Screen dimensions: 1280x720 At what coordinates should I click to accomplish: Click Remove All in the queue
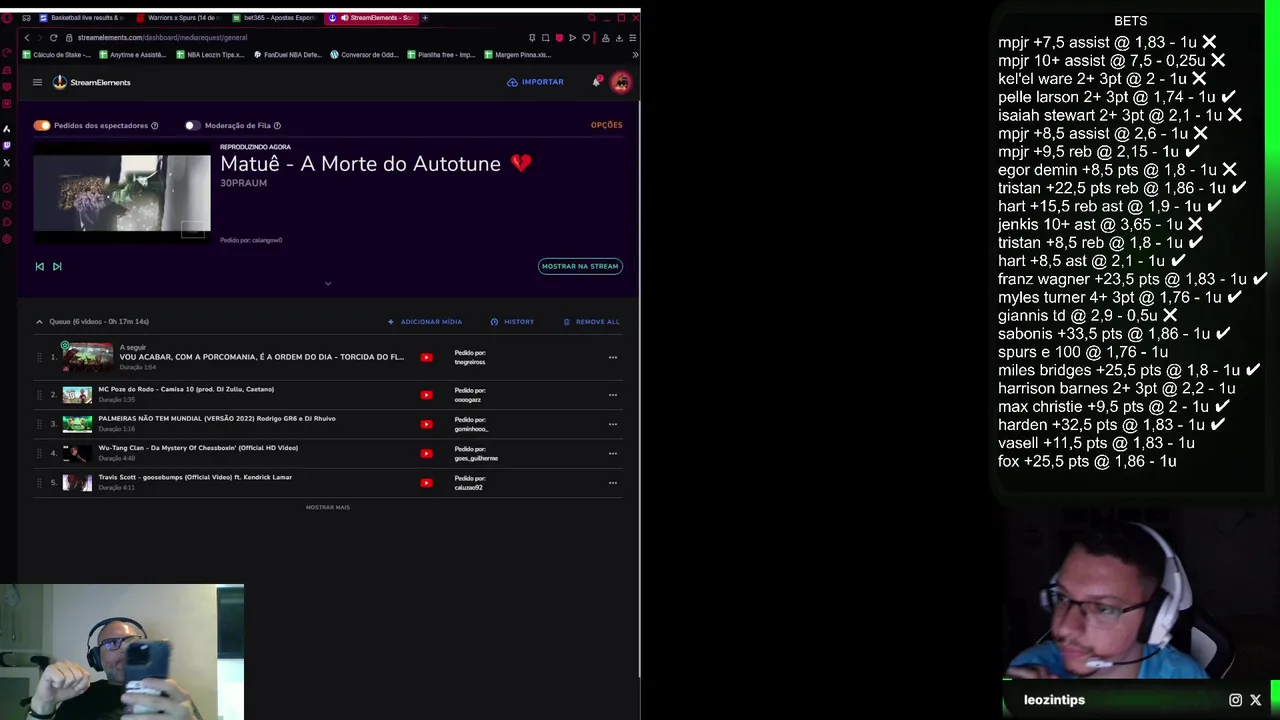(591, 321)
